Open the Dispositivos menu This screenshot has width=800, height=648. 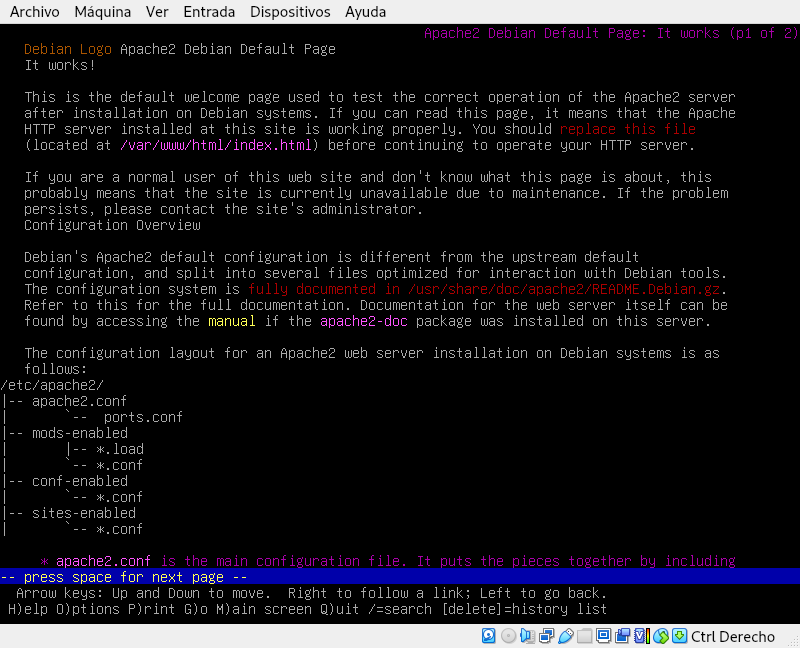[x=290, y=12]
